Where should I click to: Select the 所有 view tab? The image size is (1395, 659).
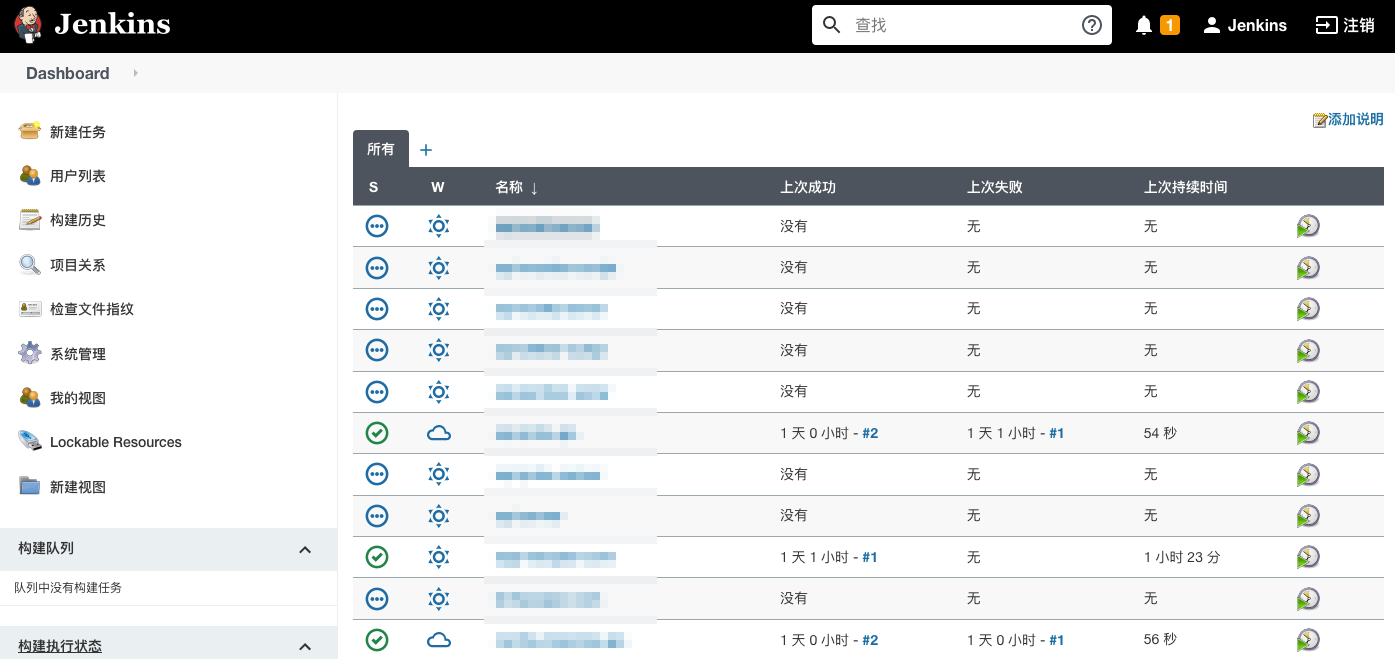tap(381, 149)
